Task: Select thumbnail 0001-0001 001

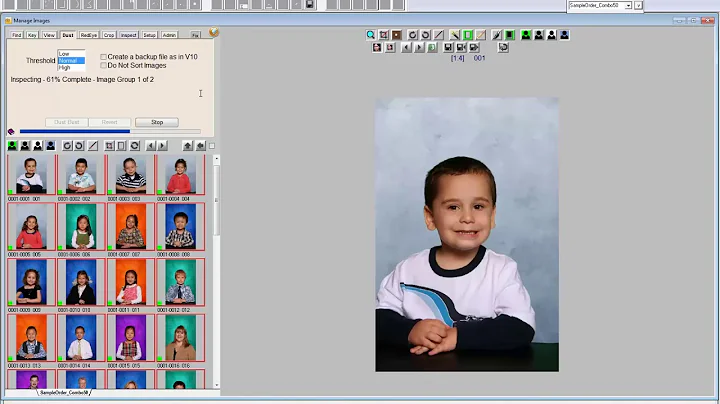Action: 31,174
